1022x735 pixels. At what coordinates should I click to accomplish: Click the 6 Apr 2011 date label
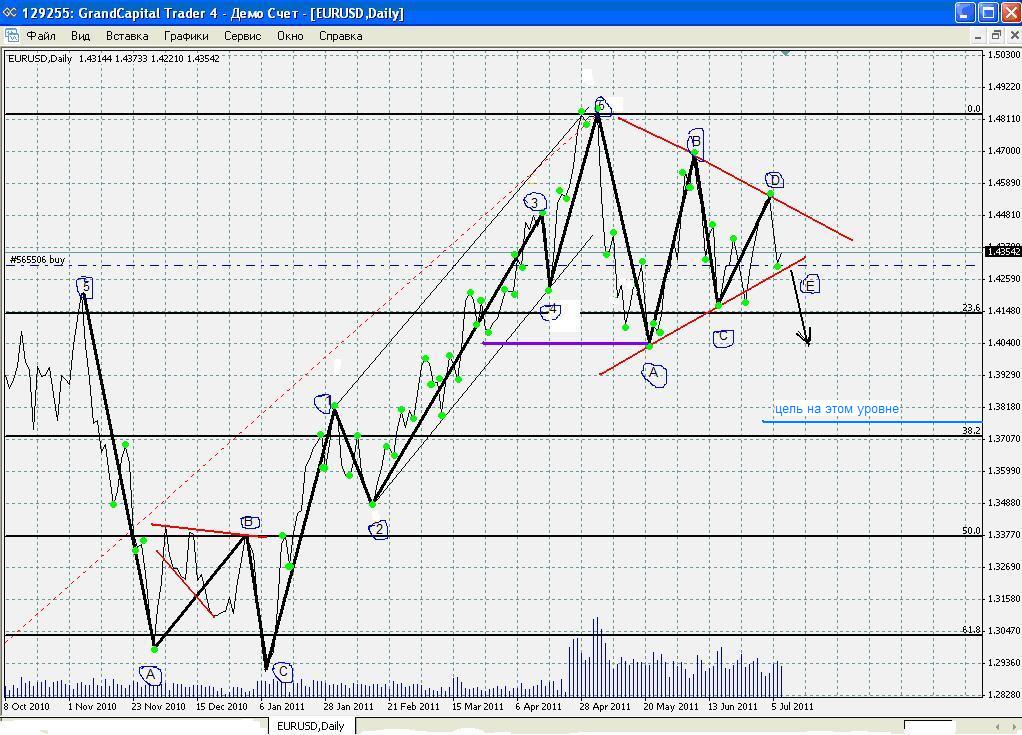coord(538,706)
